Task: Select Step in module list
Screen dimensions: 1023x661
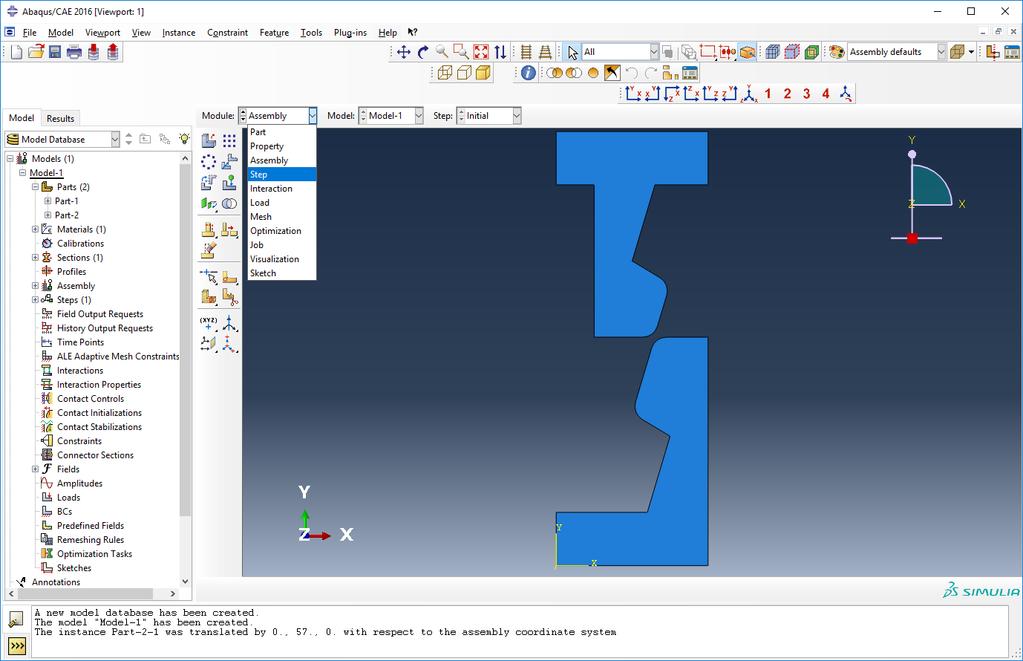Action: point(282,174)
